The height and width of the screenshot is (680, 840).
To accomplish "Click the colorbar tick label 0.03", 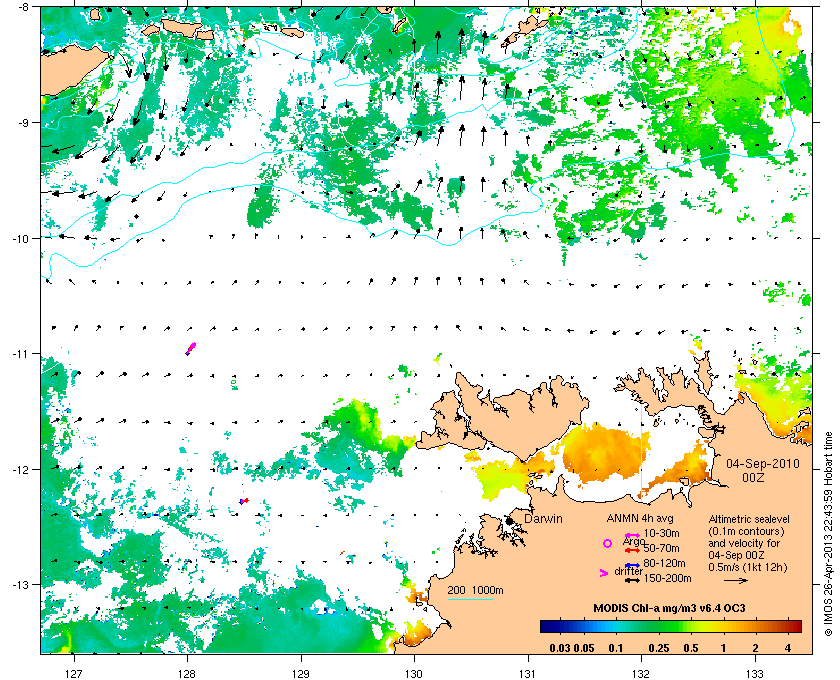I will point(560,648).
